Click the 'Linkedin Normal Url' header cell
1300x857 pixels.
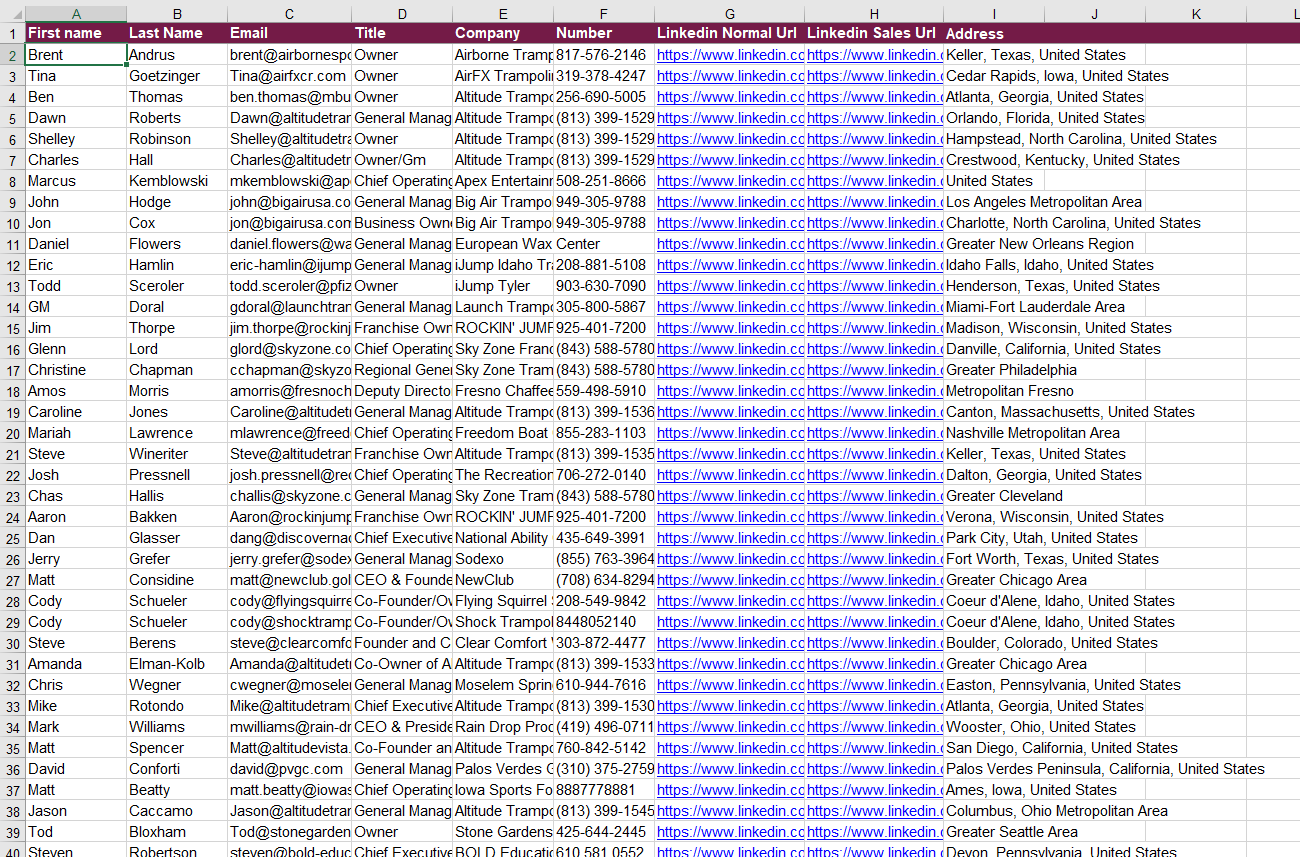(x=730, y=33)
